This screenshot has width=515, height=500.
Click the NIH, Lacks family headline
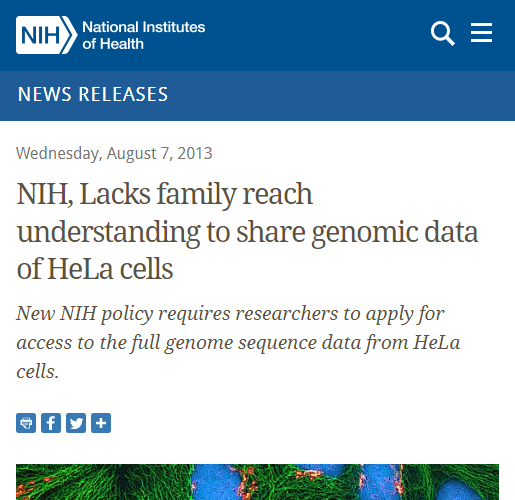[247, 231]
